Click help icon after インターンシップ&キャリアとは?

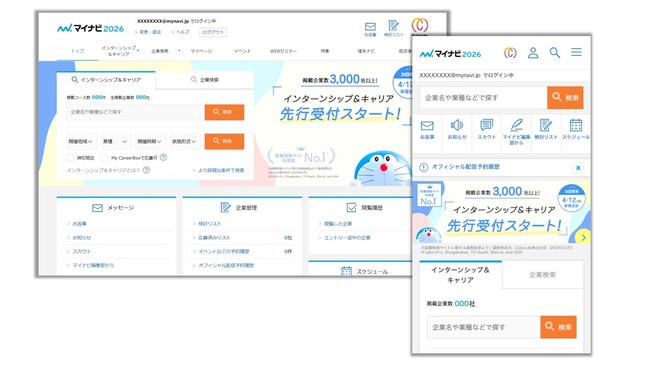[x=146, y=170]
